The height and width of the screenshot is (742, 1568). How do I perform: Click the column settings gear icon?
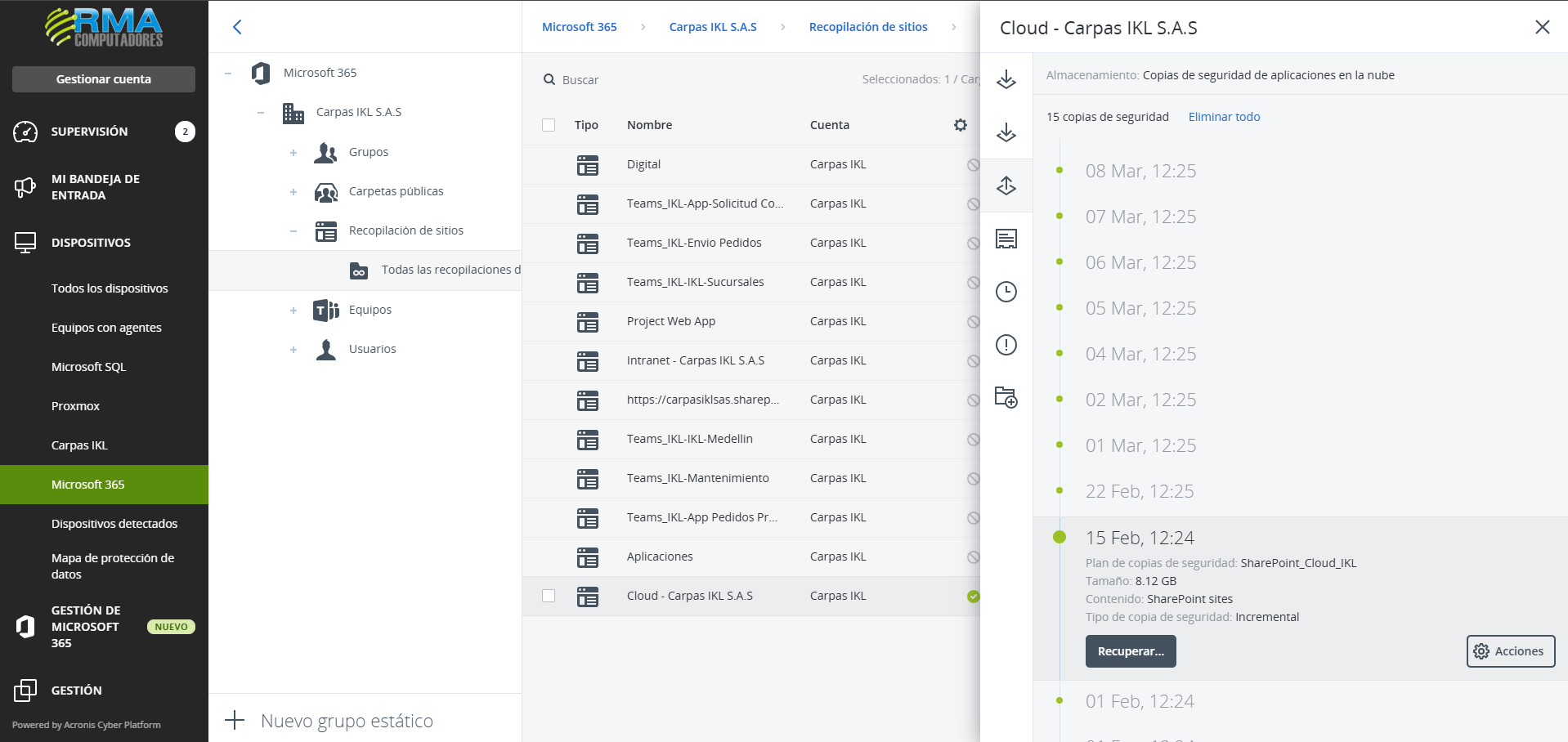960,125
